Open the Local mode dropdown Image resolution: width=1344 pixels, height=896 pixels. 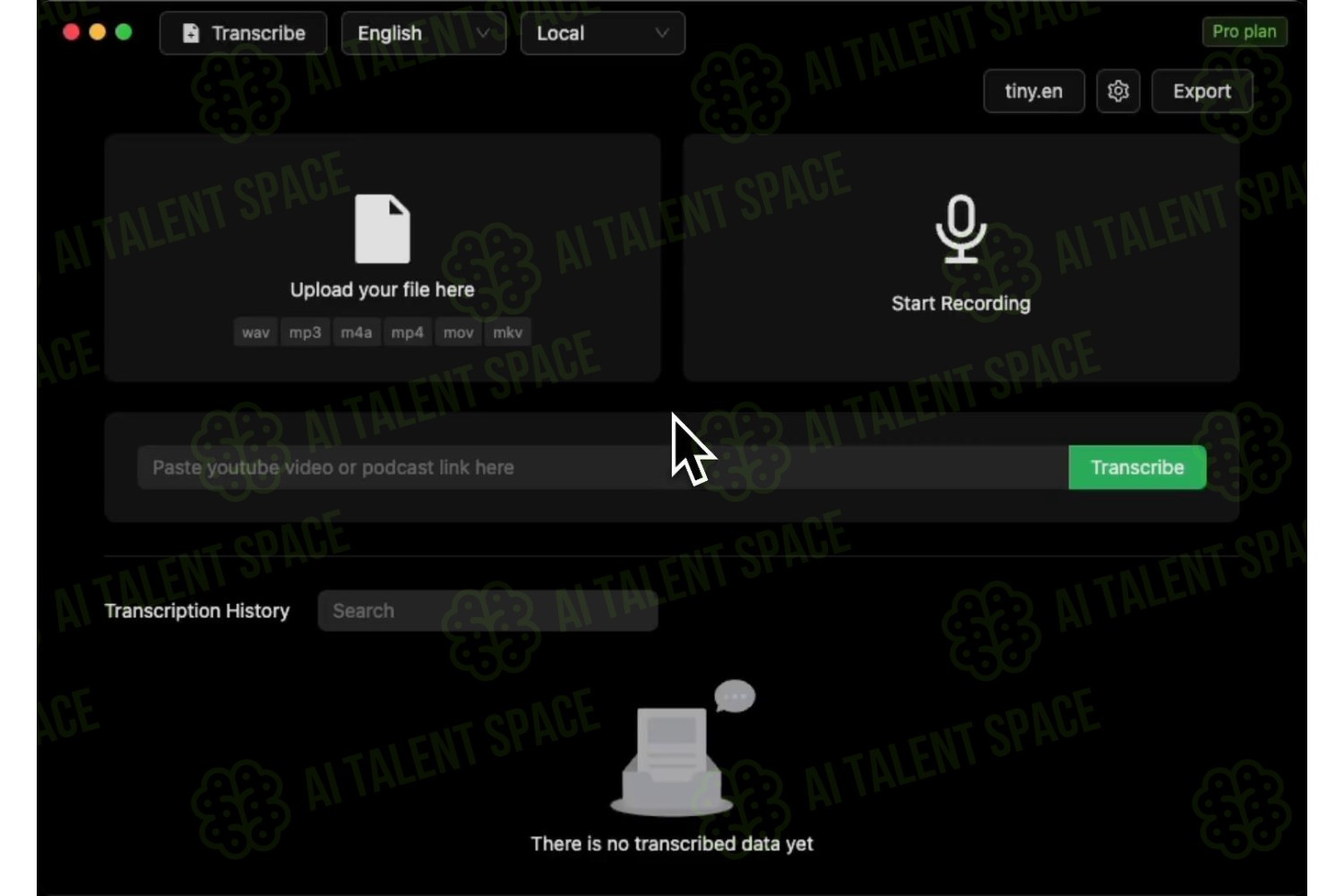click(603, 33)
